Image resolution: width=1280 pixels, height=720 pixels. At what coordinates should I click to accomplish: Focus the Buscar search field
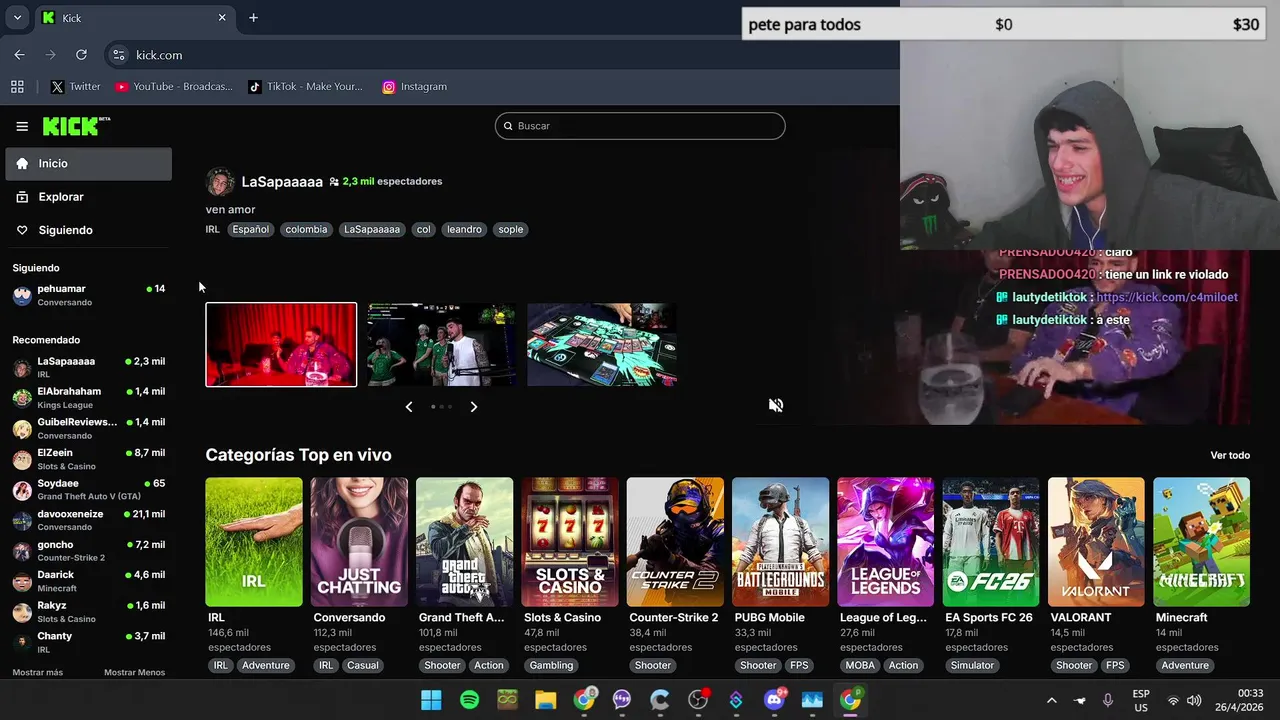click(640, 126)
